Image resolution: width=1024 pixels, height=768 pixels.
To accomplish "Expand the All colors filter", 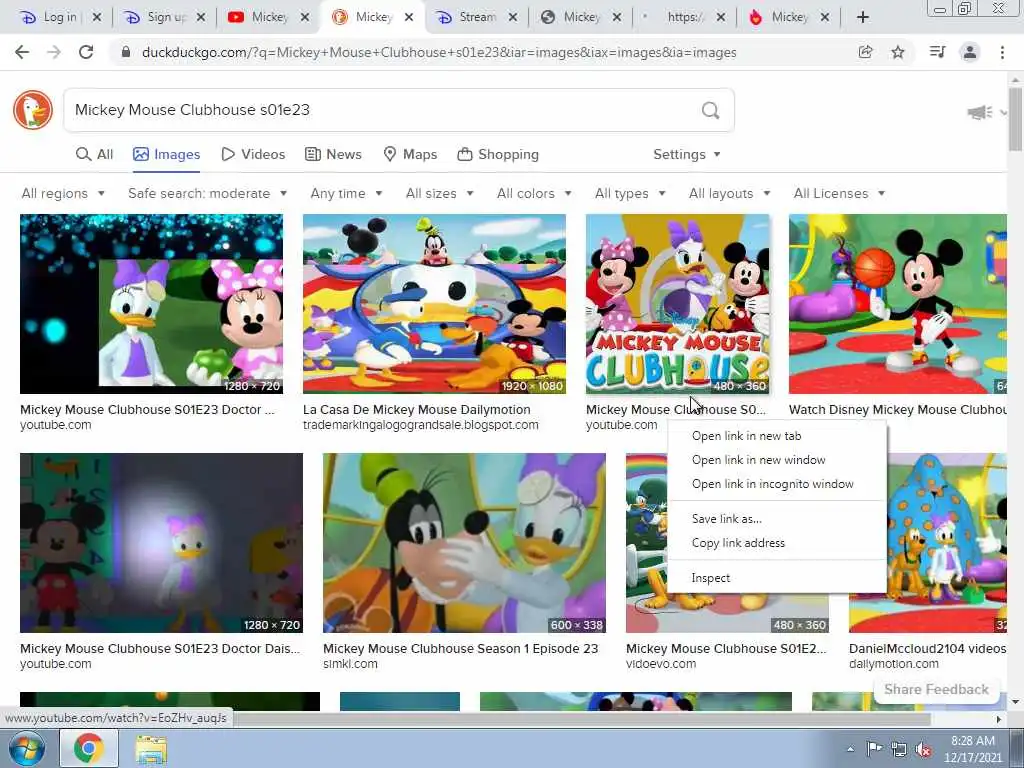I will pyautogui.click(x=534, y=193).
